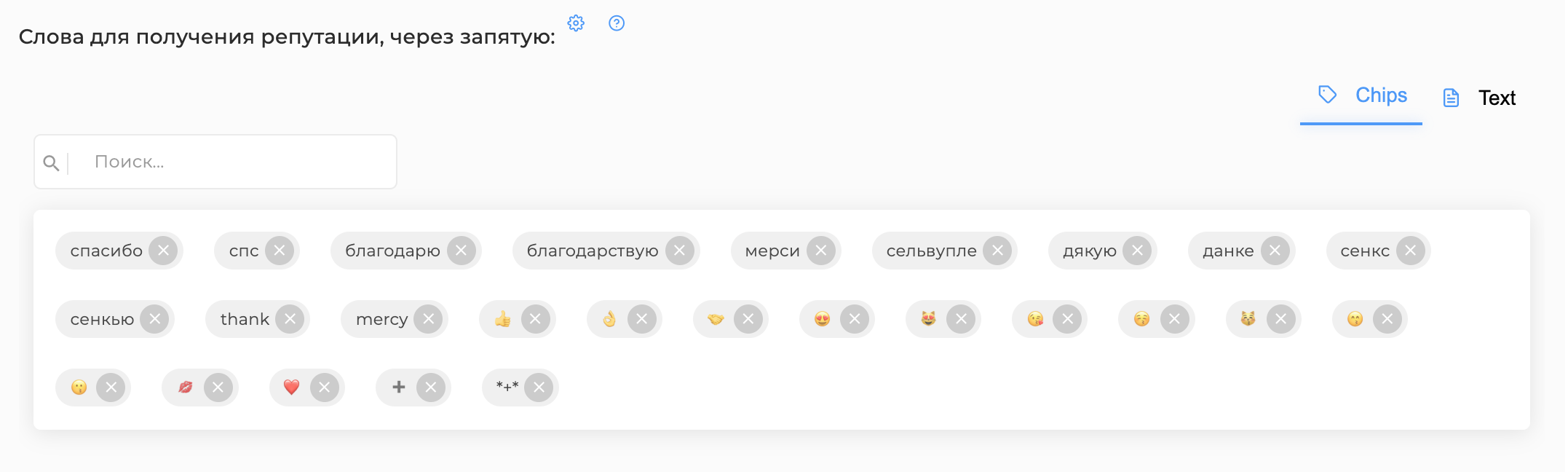Remove the 'данке' chip
The width and height of the screenshot is (1568, 472).
tap(1275, 251)
